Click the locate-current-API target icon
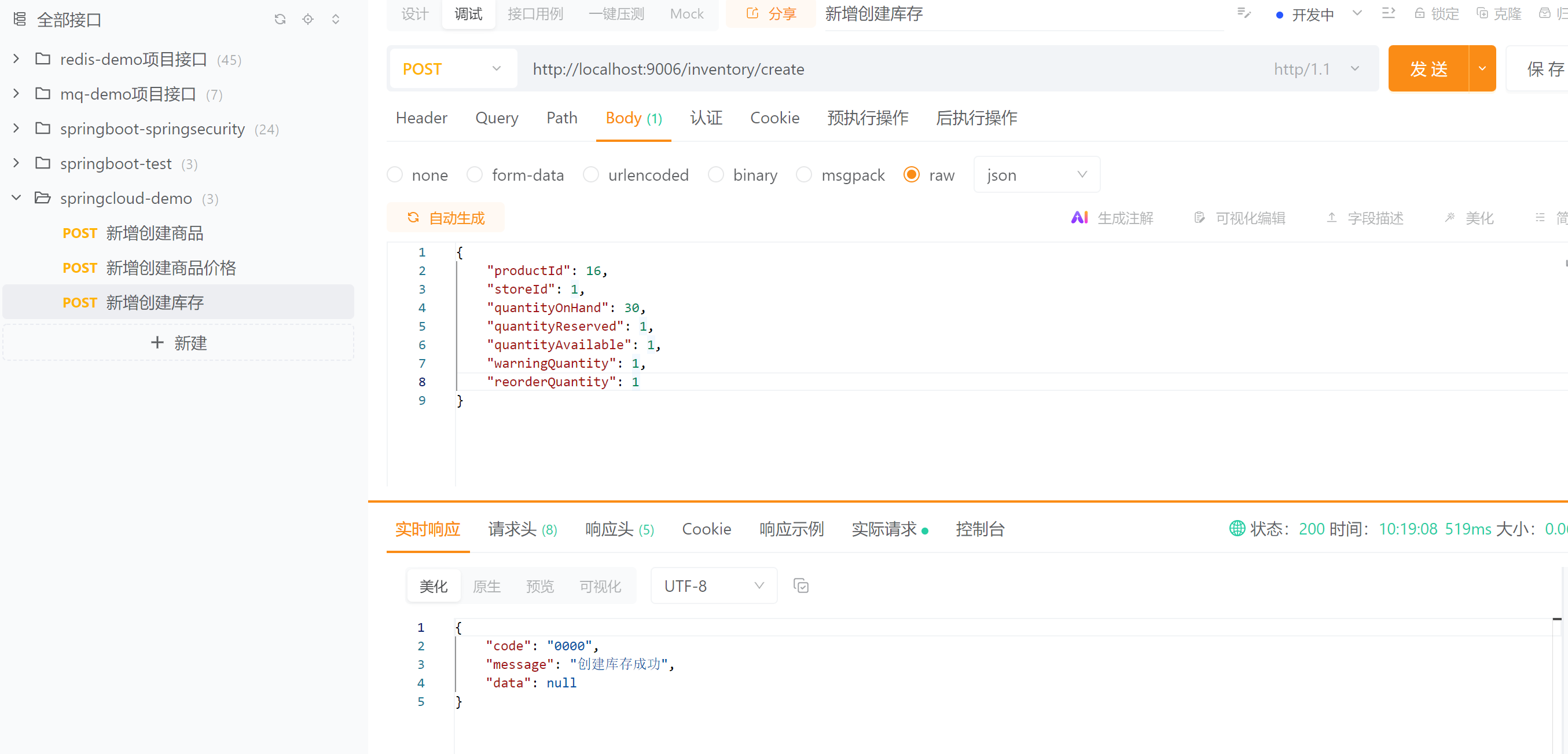 click(x=308, y=20)
